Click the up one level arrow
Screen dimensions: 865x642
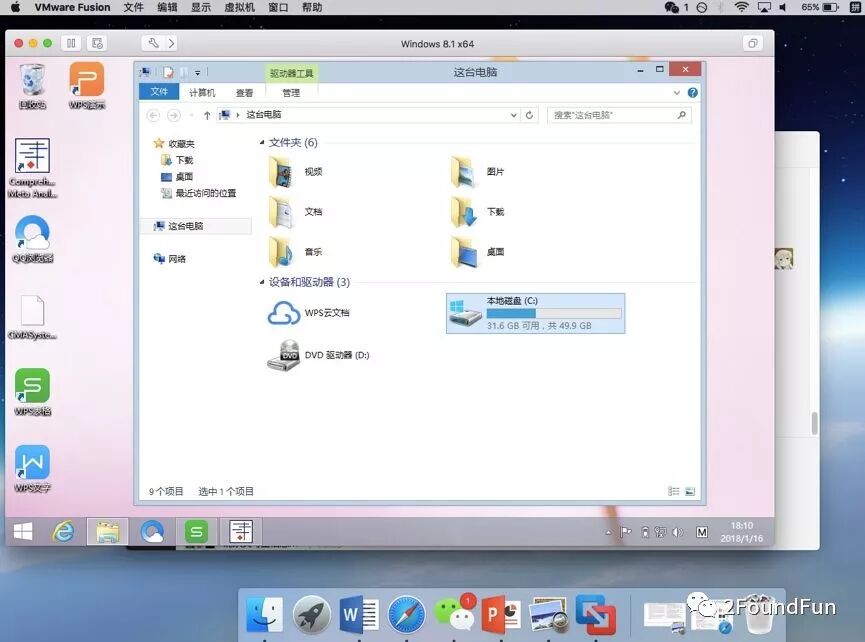point(207,115)
